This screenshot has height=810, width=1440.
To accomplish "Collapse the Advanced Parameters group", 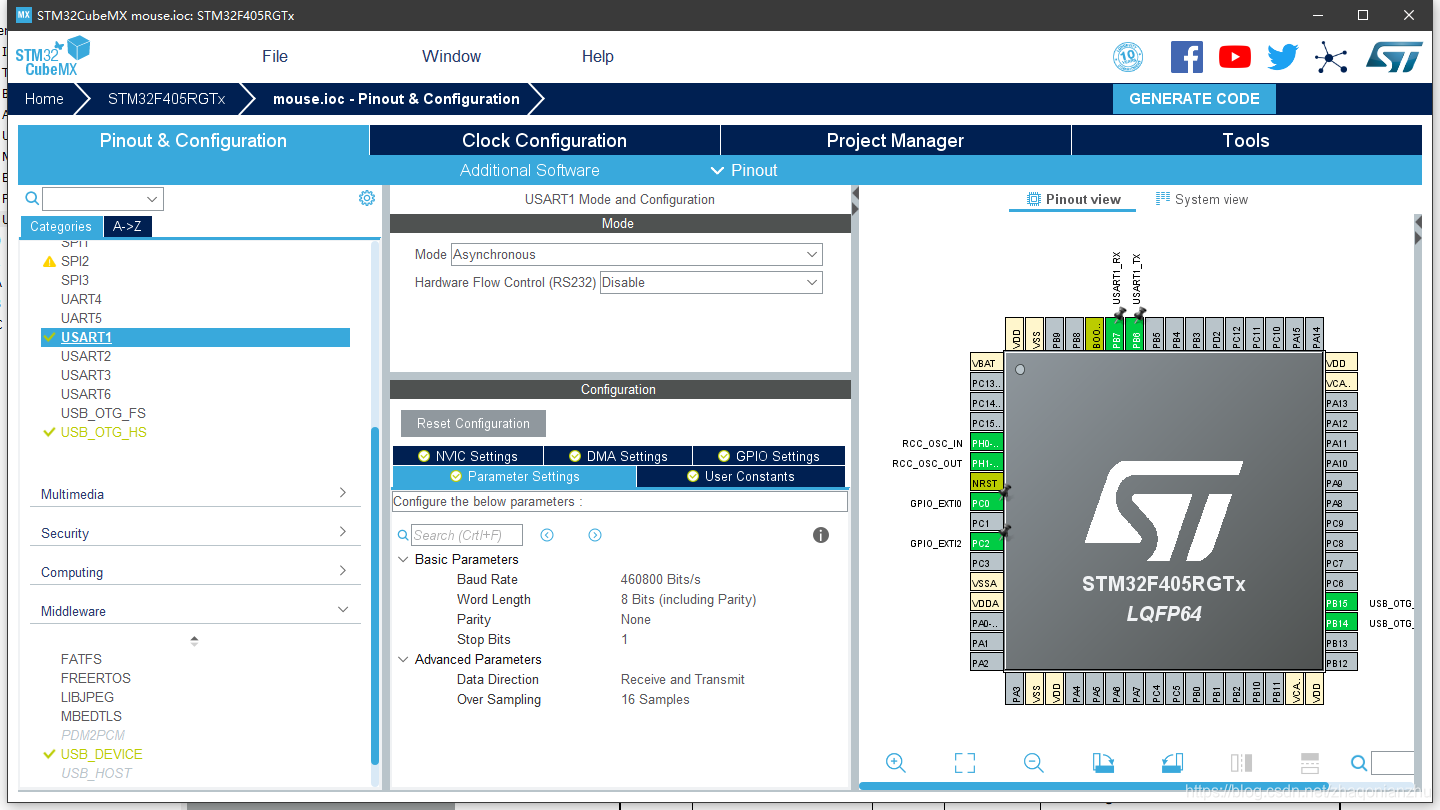I will [404, 660].
